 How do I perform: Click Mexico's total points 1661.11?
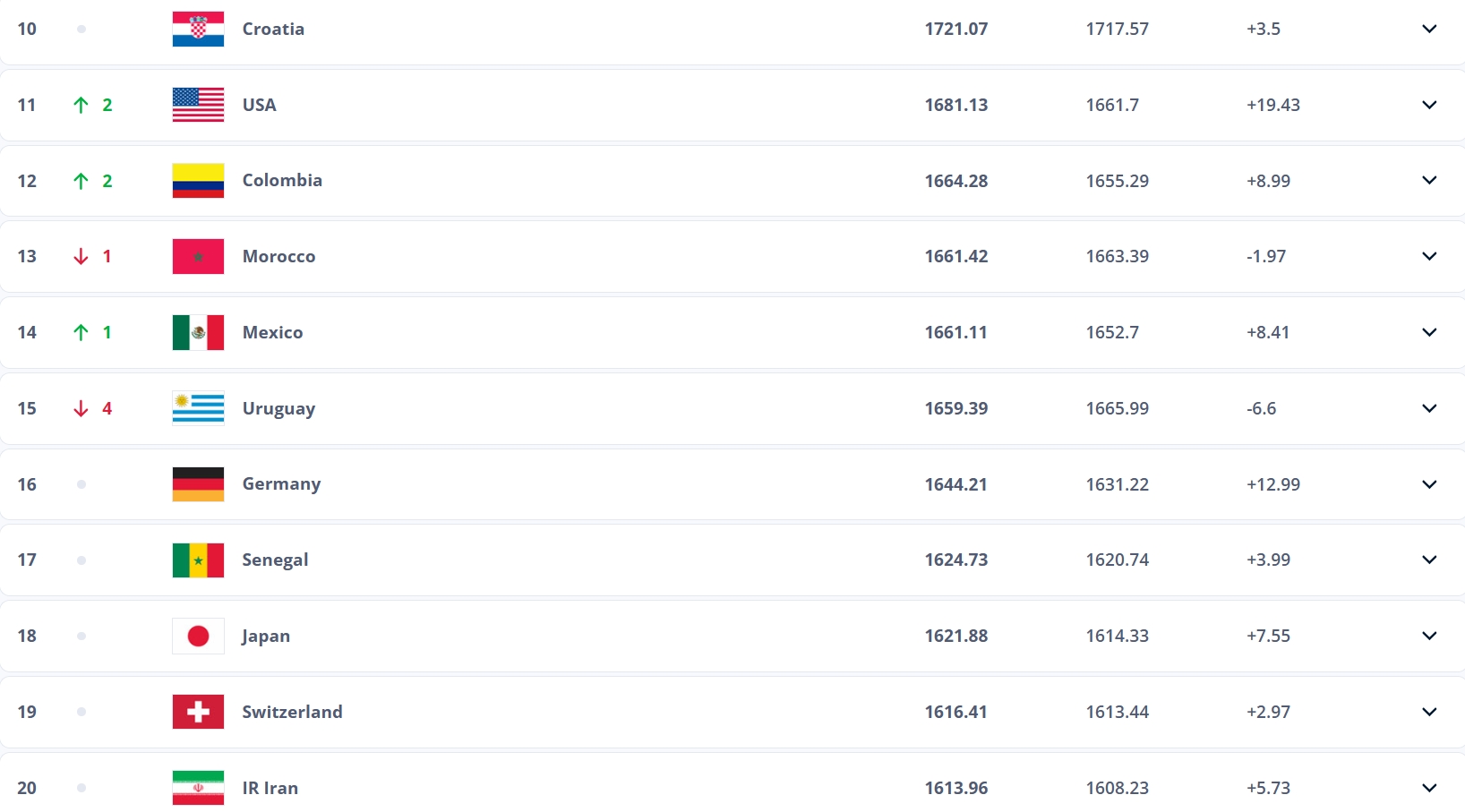956,332
